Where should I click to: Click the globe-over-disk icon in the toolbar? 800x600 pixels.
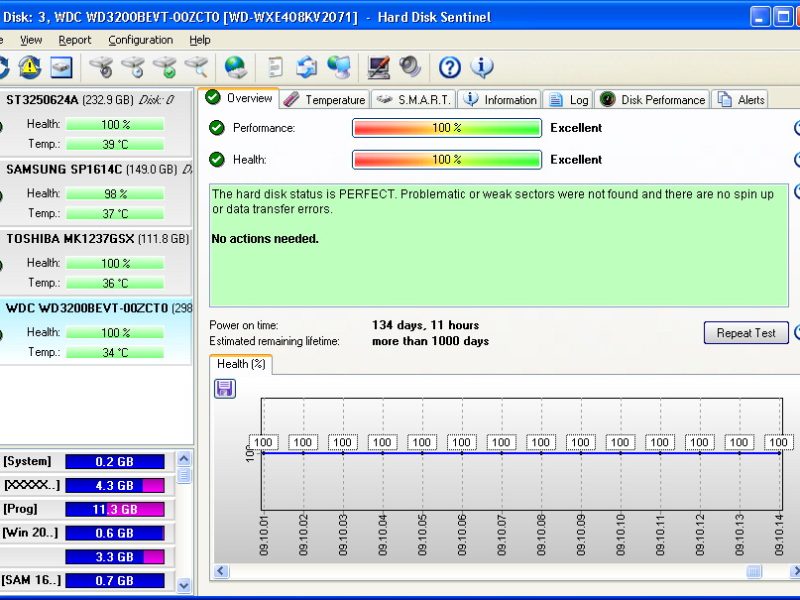pos(236,67)
